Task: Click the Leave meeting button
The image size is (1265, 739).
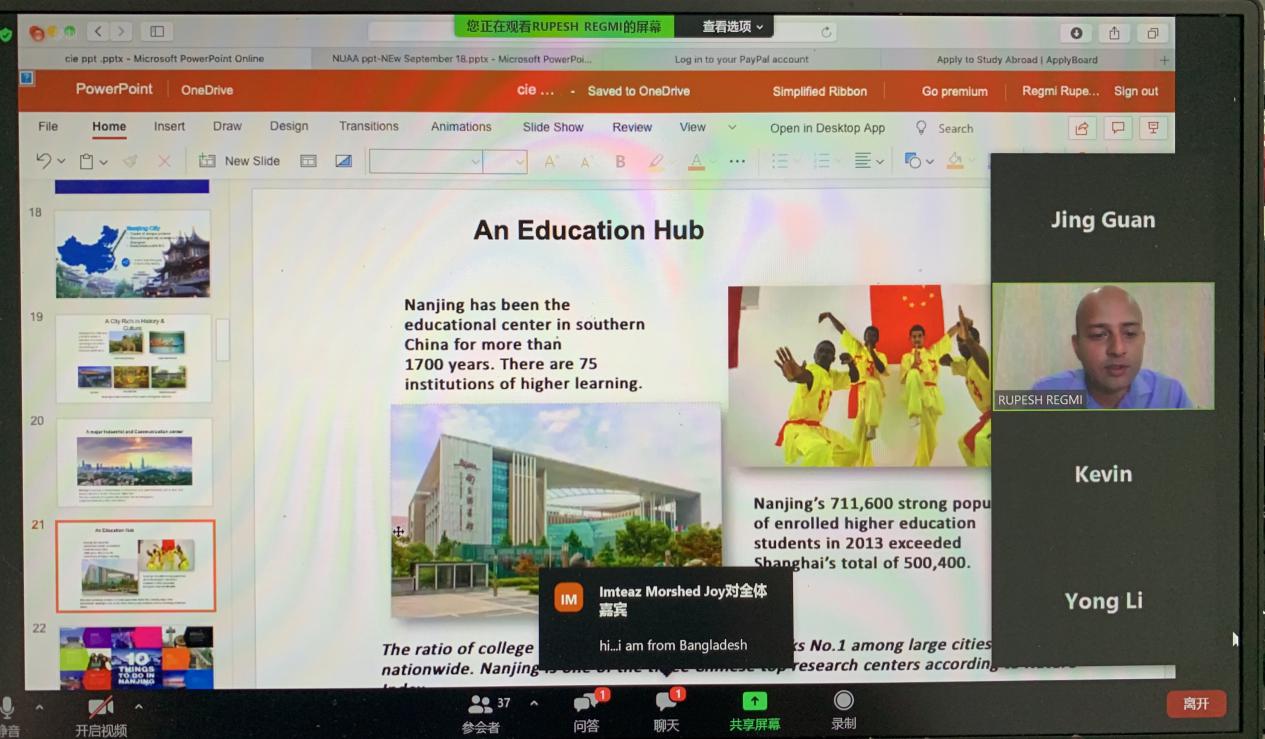Action: point(1195,704)
